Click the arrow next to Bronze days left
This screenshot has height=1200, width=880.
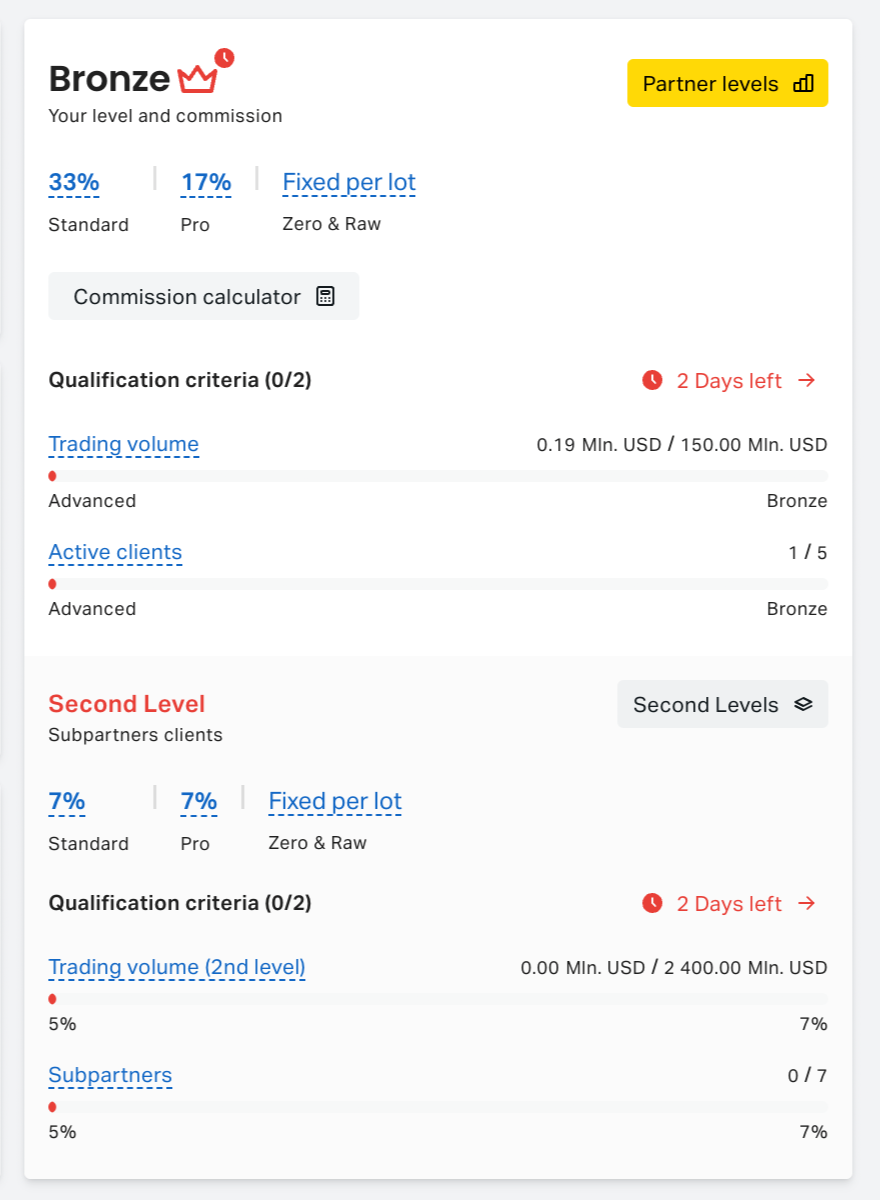coord(807,380)
